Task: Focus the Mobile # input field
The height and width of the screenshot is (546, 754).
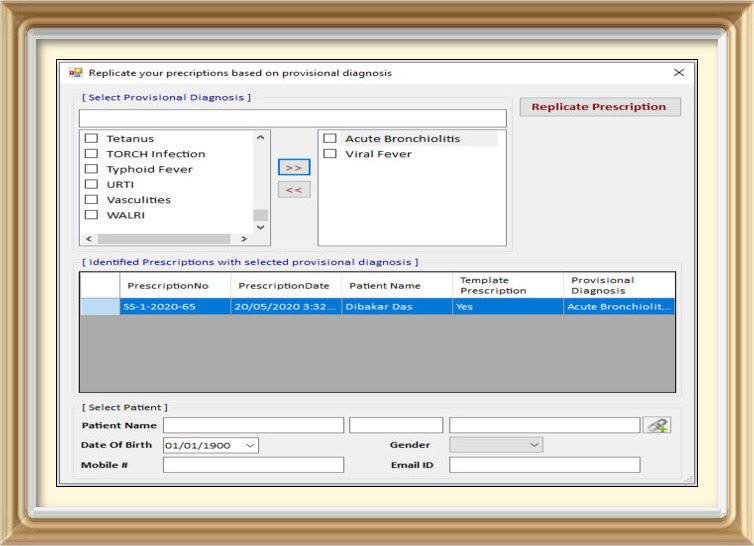Action: pos(253,465)
